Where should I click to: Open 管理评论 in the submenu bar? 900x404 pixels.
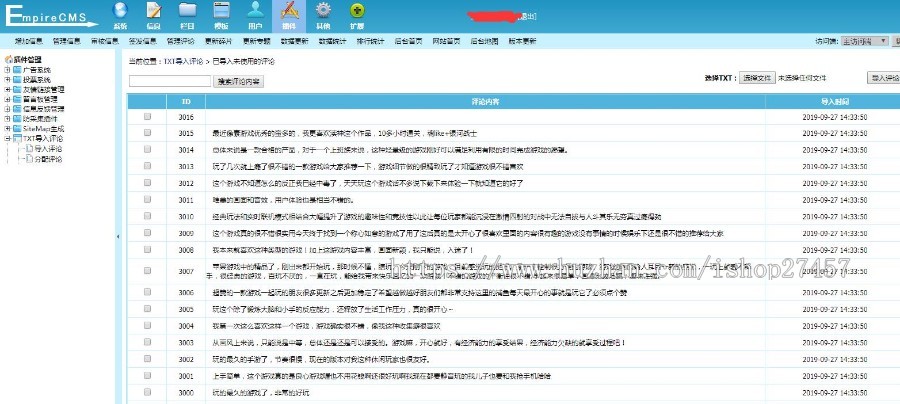pyautogui.click(x=180, y=41)
